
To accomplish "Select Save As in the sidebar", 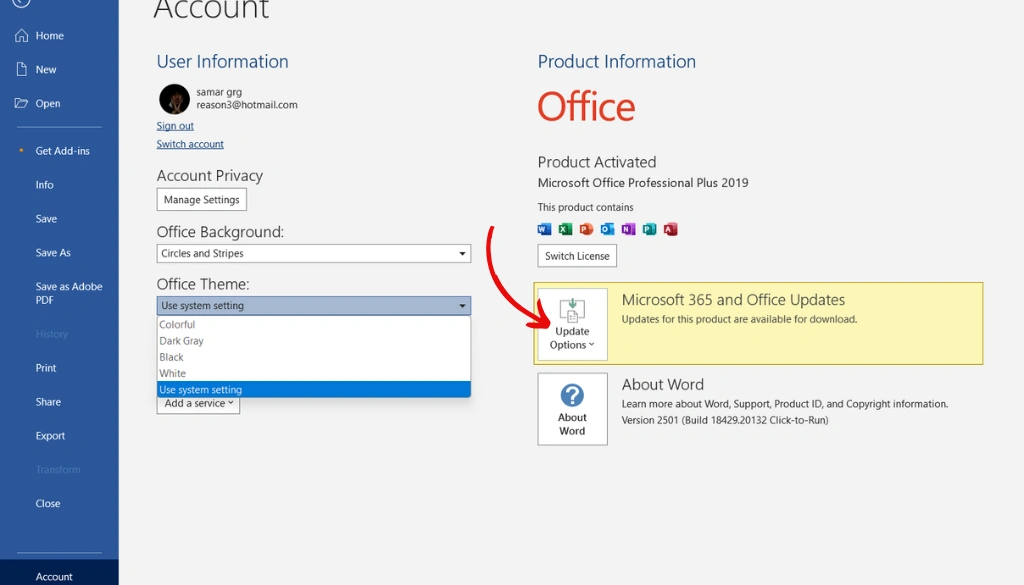I will [x=53, y=253].
